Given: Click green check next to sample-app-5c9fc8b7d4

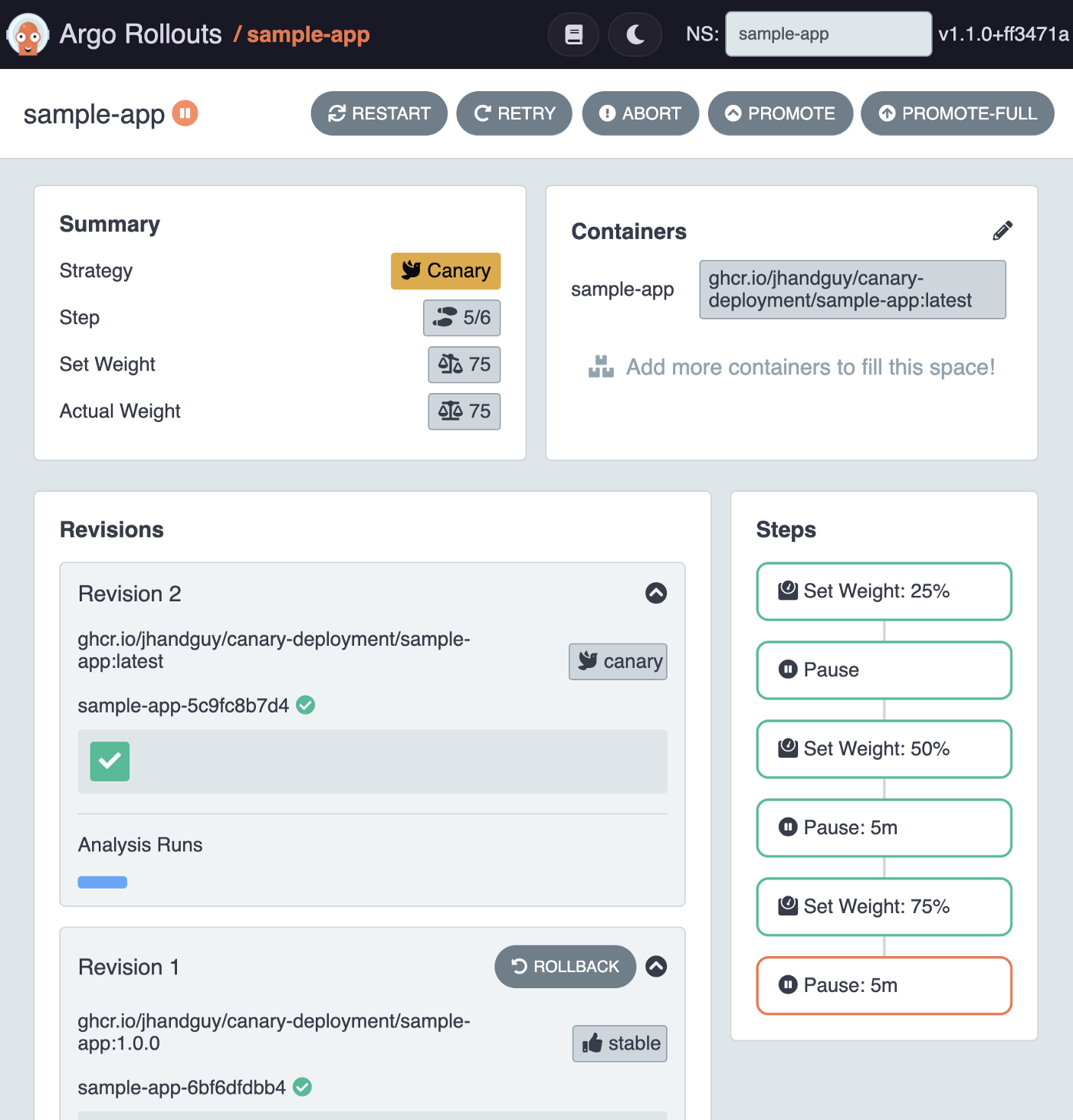Looking at the screenshot, I should coord(305,705).
